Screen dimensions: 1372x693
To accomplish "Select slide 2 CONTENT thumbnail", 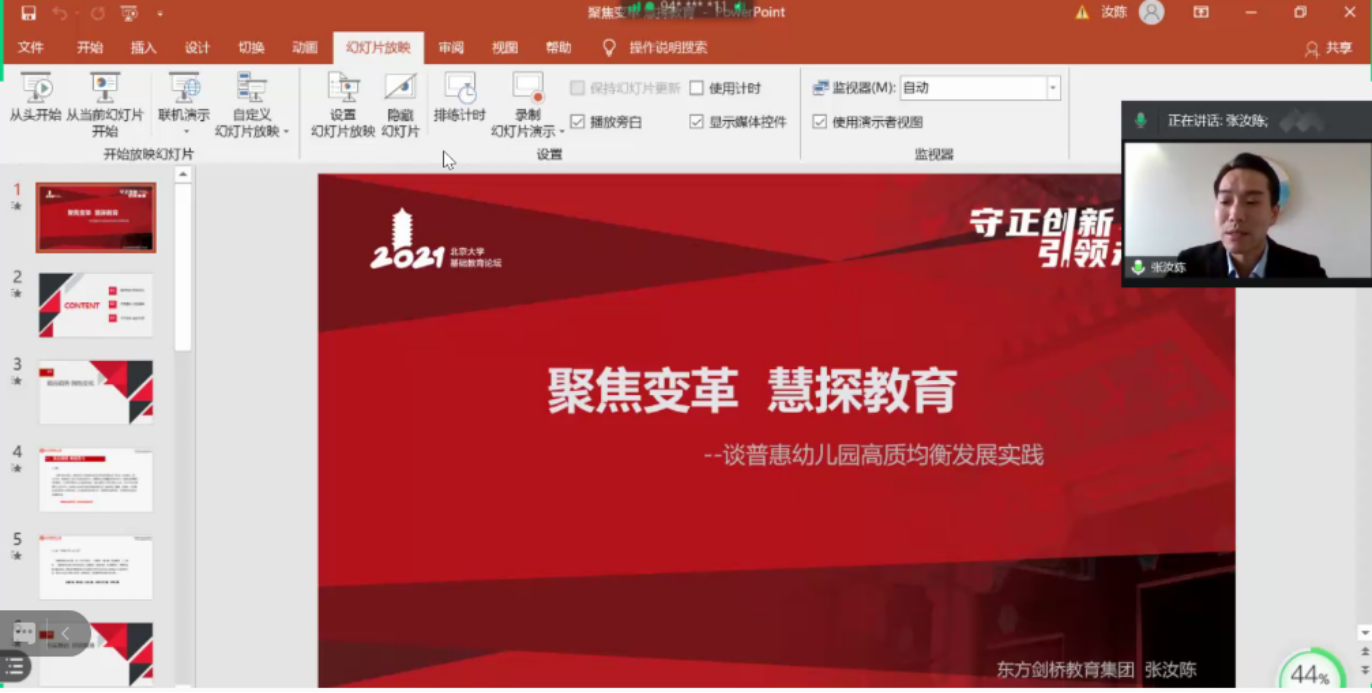I will coord(96,305).
